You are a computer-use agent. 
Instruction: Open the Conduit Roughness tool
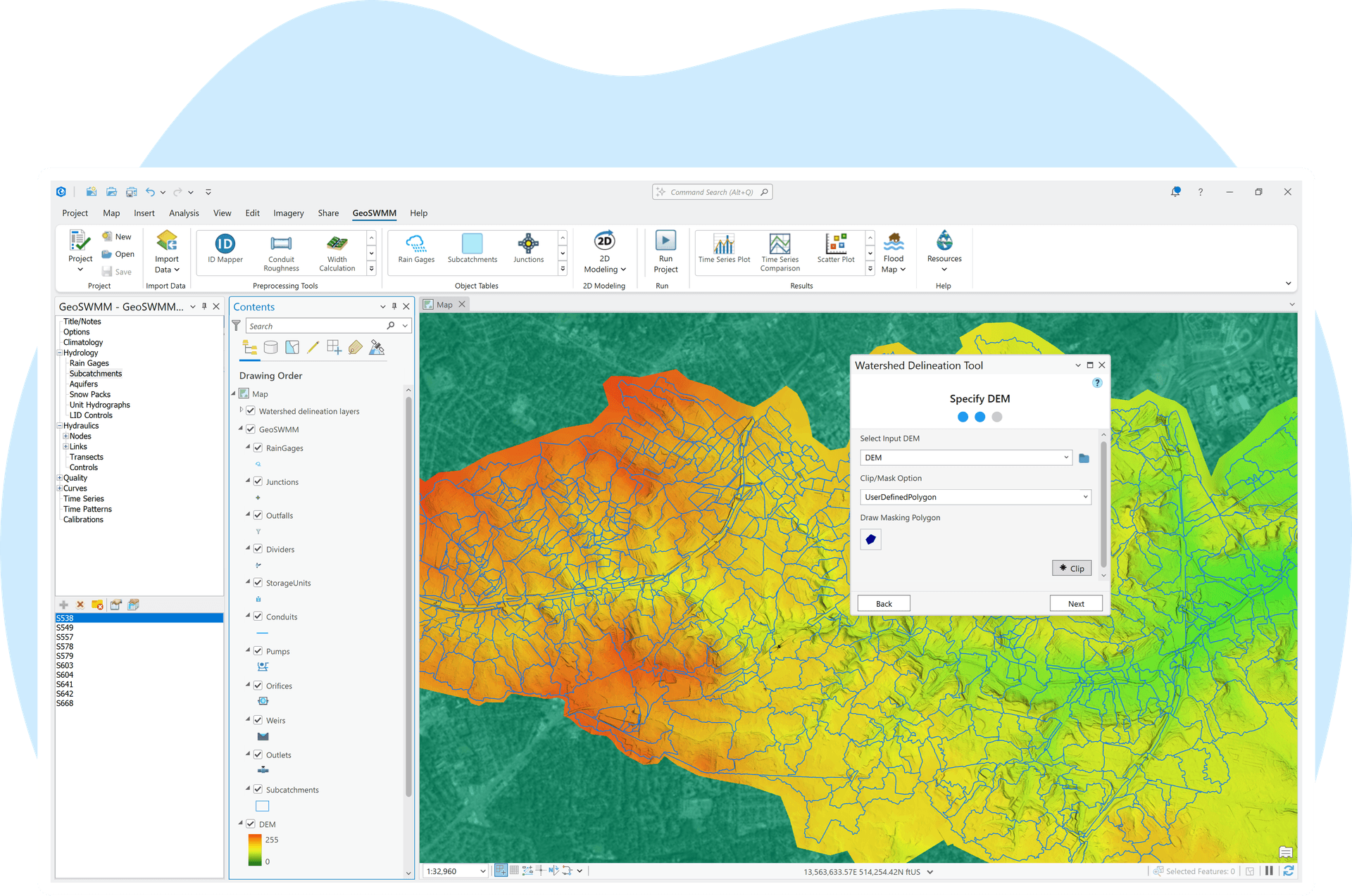click(281, 251)
